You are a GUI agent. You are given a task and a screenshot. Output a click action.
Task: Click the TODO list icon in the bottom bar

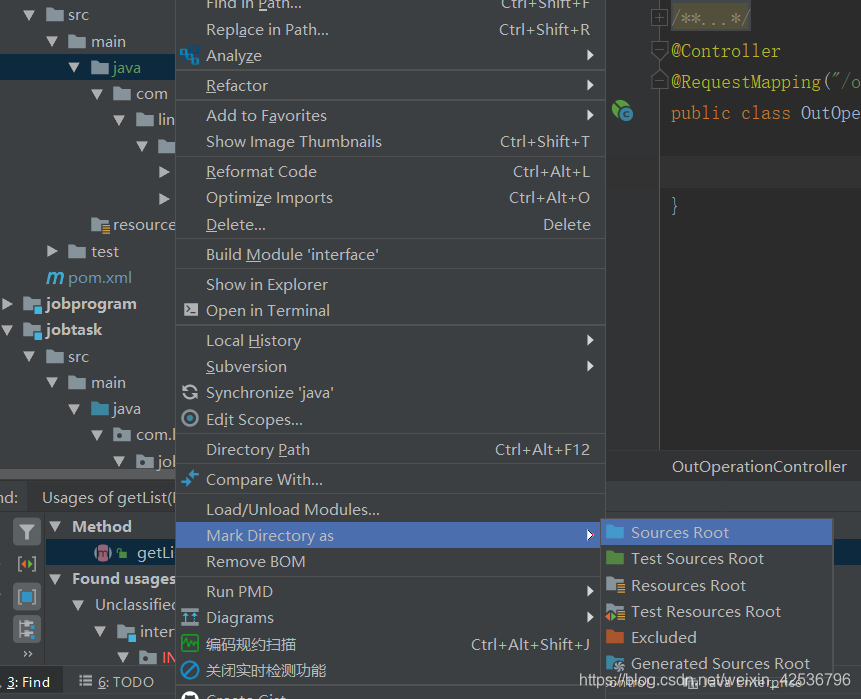(85, 681)
